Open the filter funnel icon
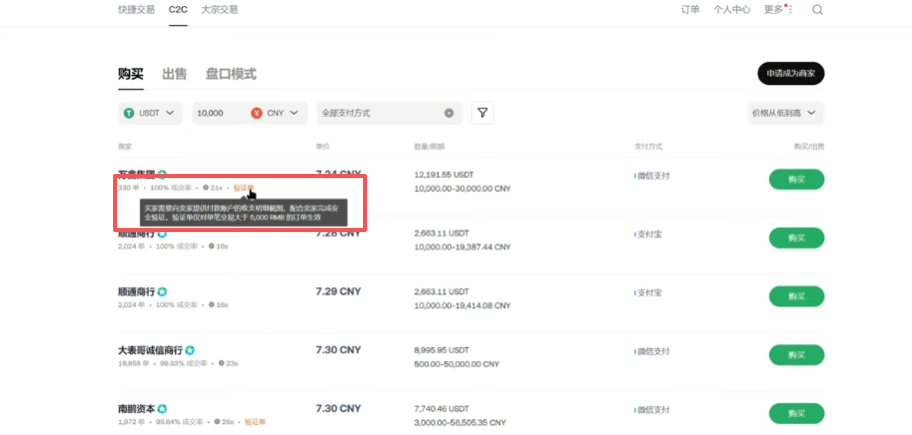 pyautogui.click(x=482, y=113)
